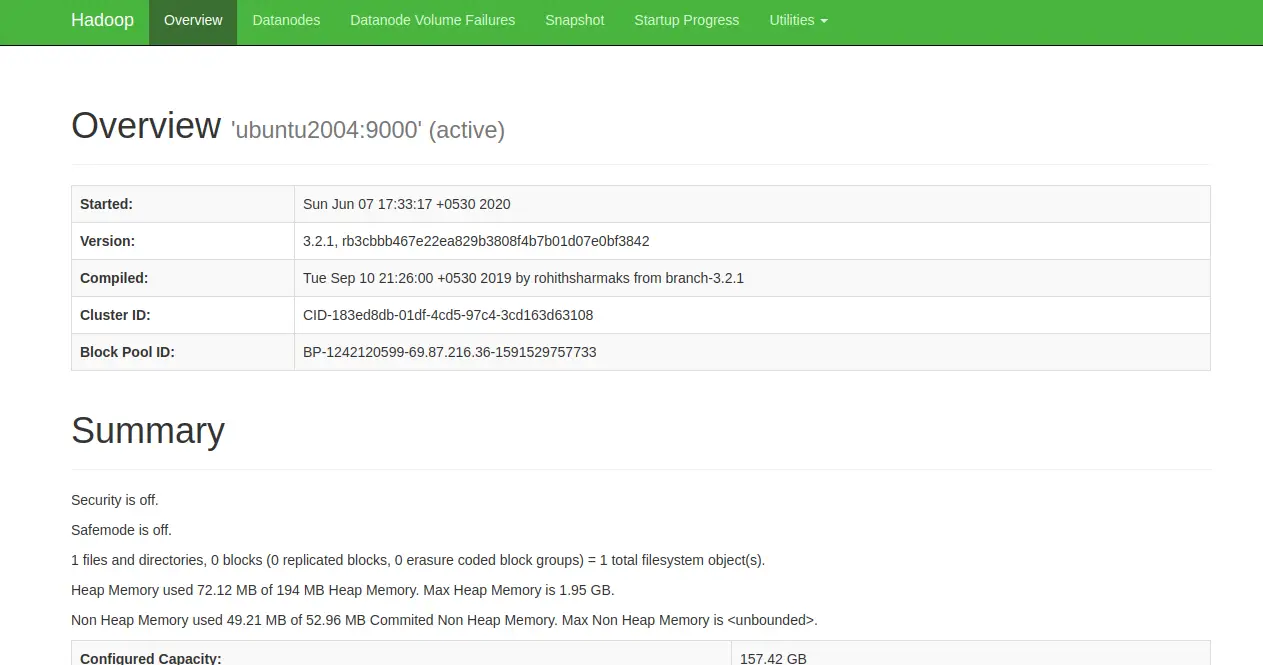
Task: Click the caret arrow next to Utilities
Action: point(824,21)
